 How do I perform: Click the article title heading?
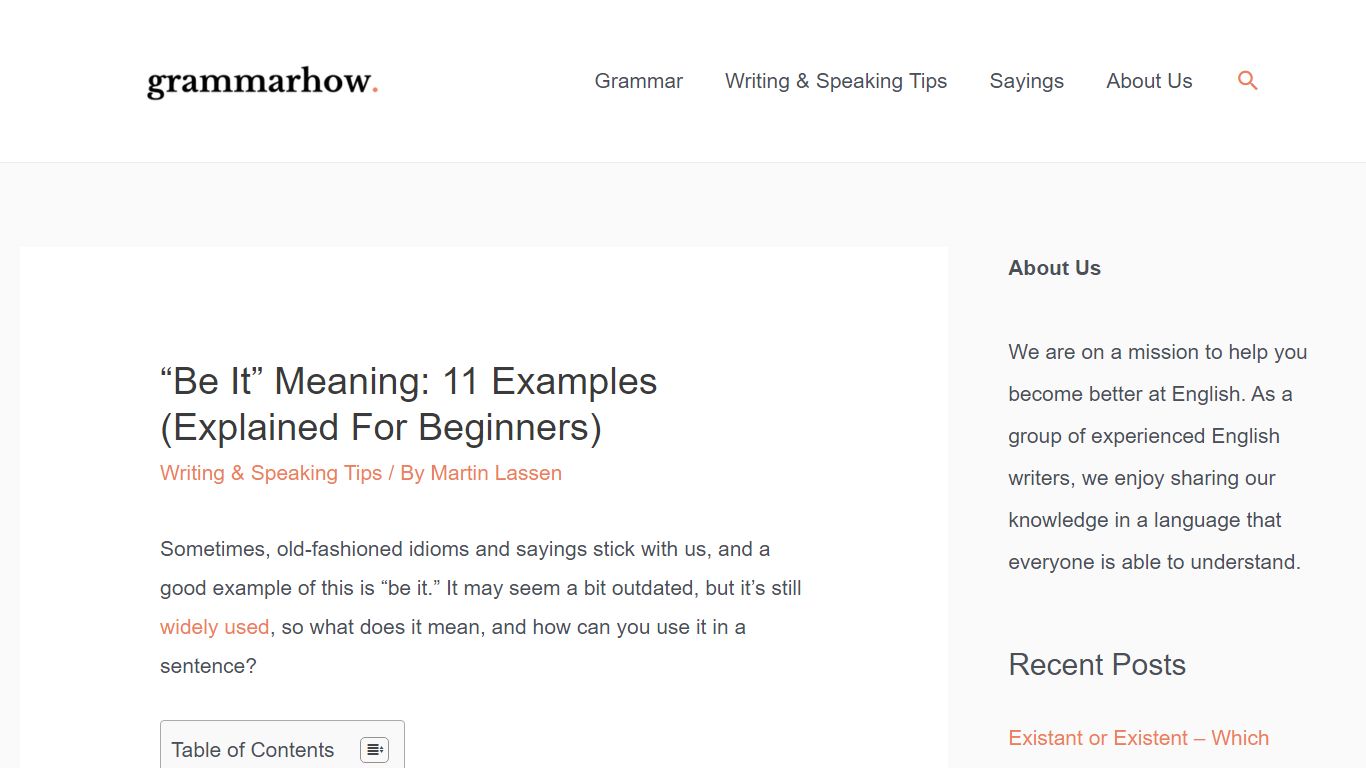[x=408, y=404]
